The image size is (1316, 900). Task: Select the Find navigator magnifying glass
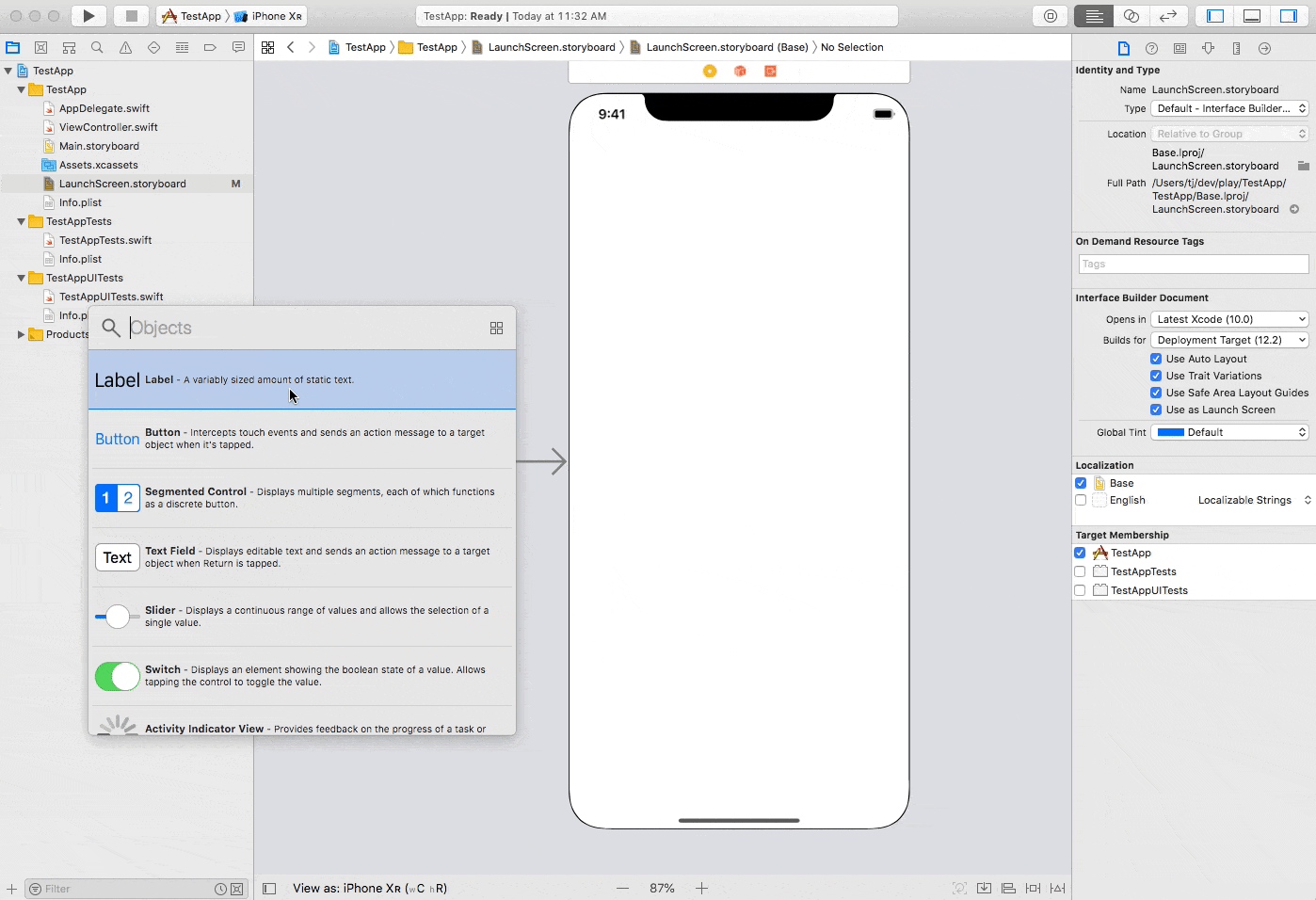[x=97, y=47]
